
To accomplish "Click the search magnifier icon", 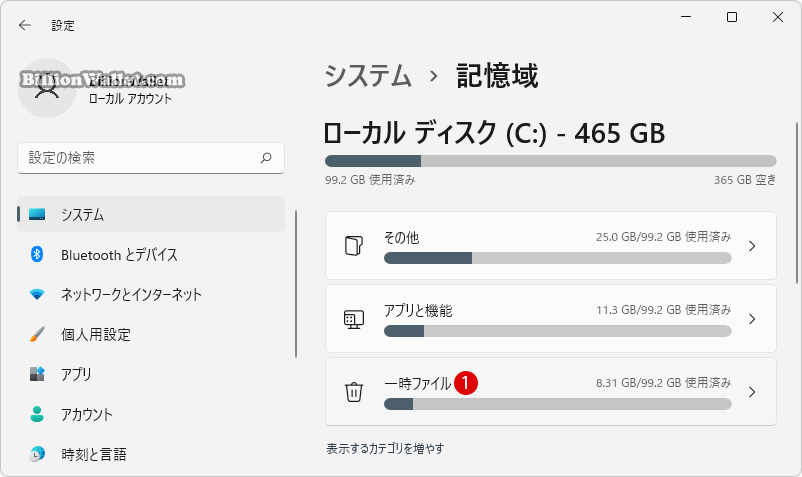I will (266, 158).
